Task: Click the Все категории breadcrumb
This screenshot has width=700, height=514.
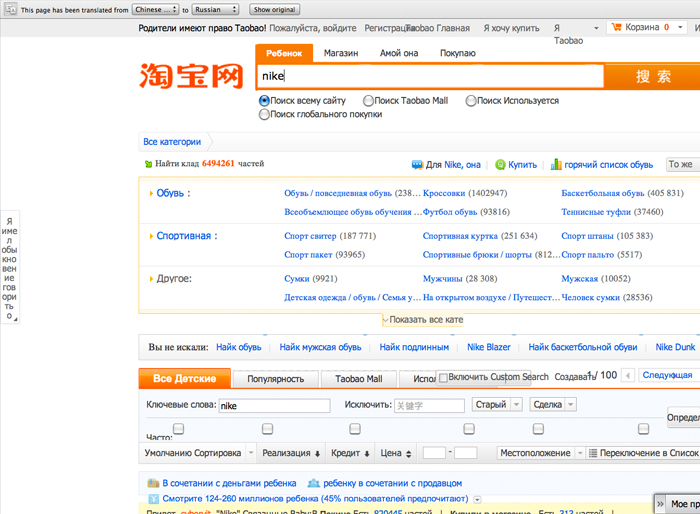Action: pyautogui.click(x=172, y=142)
